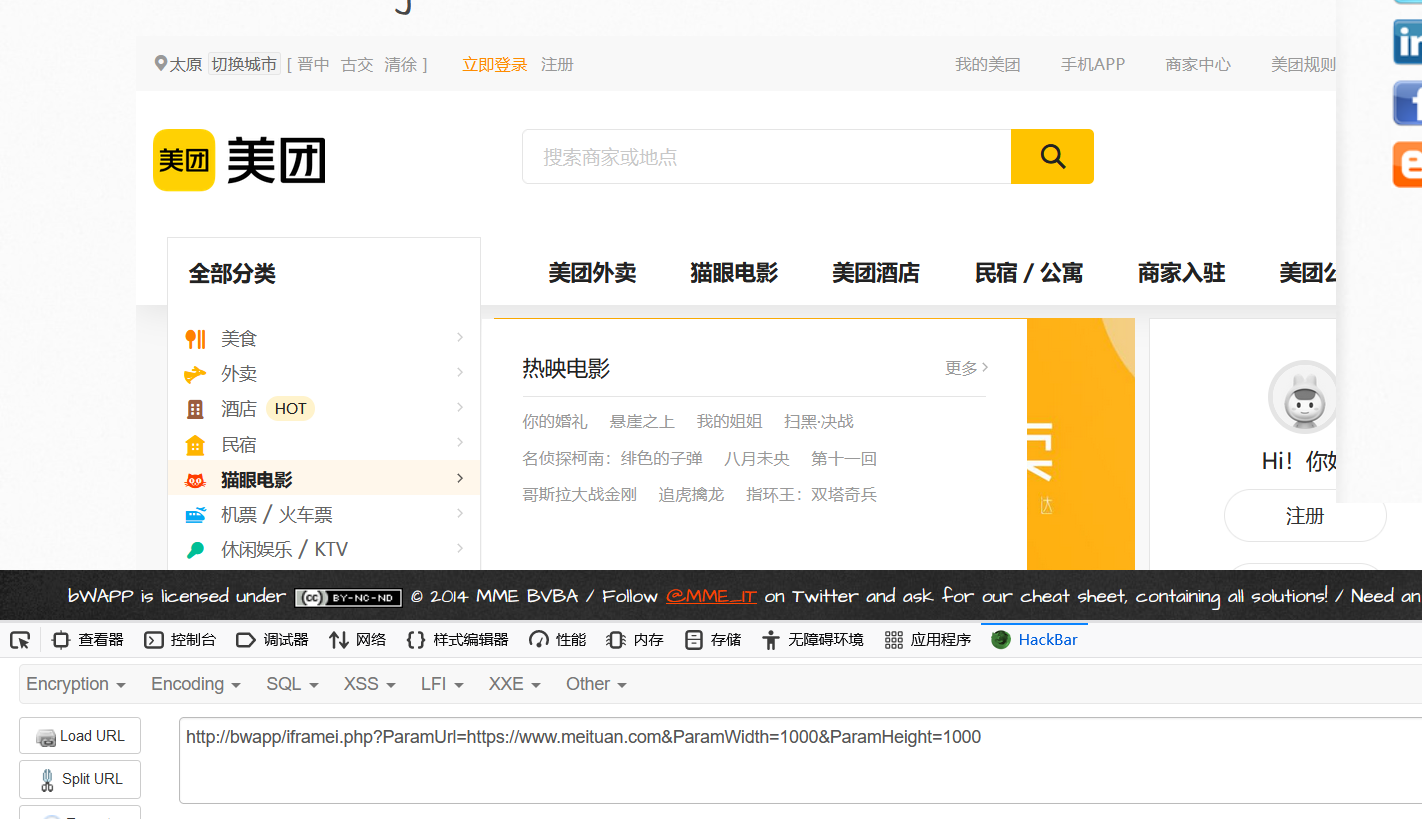Click the 立即登录 login link
This screenshot has width=1422, height=819.
tap(495, 64)
